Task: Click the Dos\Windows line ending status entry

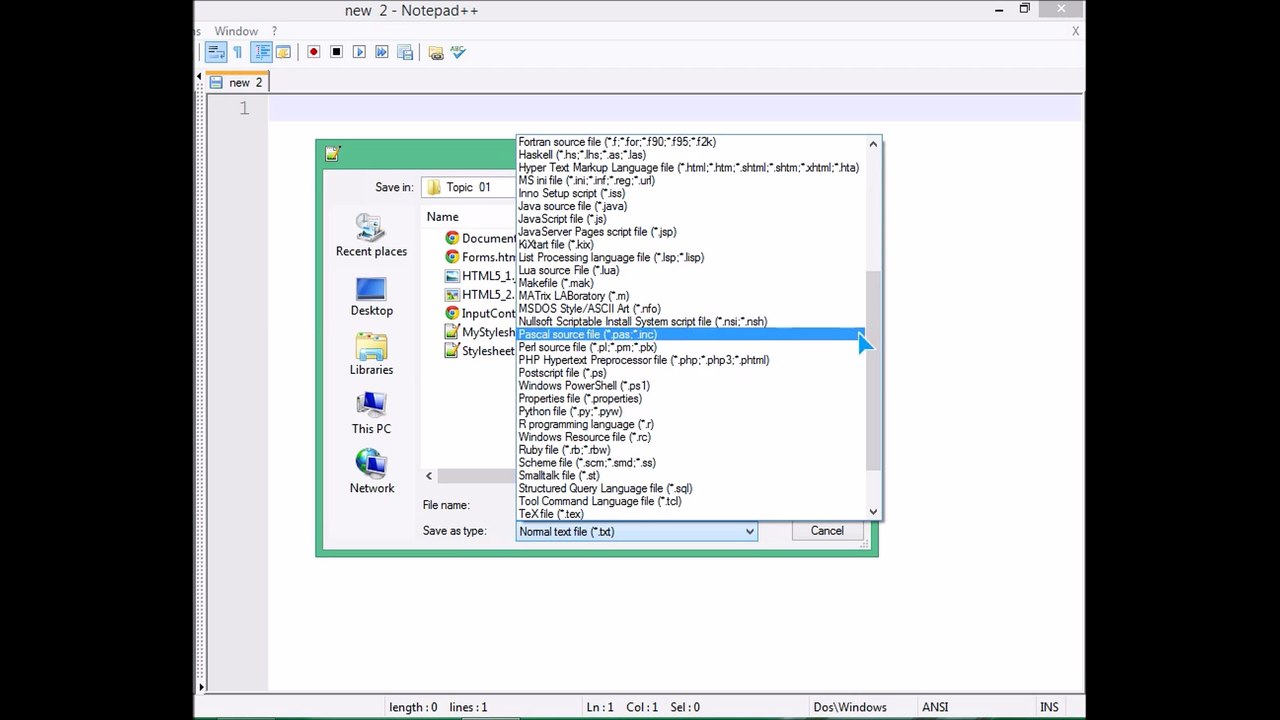Action: [x=850, y=707]
